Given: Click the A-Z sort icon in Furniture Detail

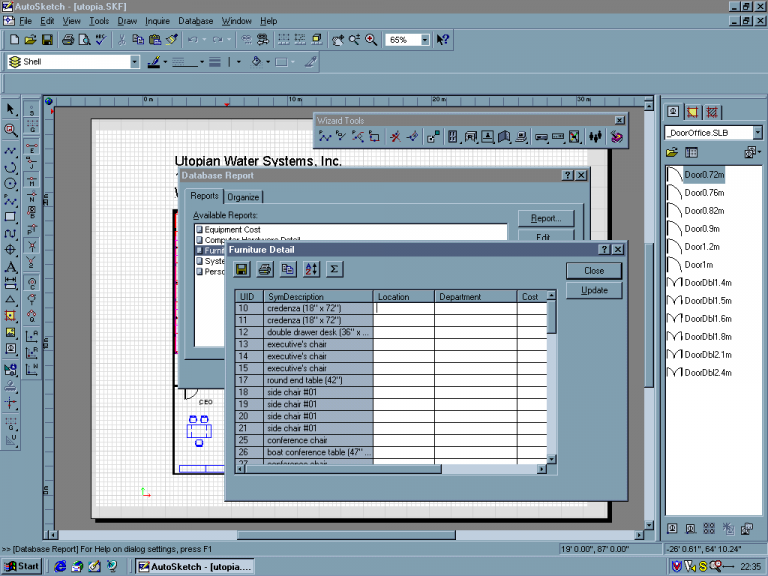Looking at the screenshot, I should (x=311, y=269).
